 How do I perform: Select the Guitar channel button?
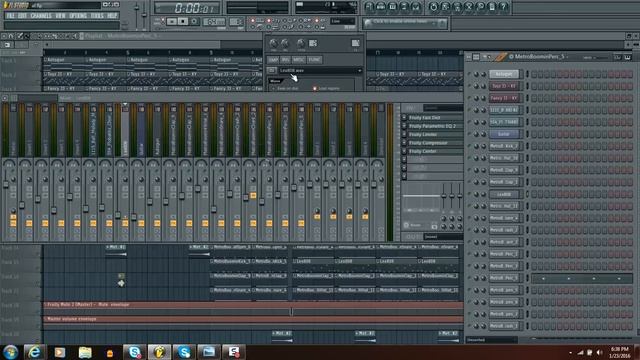coord(504,134)
